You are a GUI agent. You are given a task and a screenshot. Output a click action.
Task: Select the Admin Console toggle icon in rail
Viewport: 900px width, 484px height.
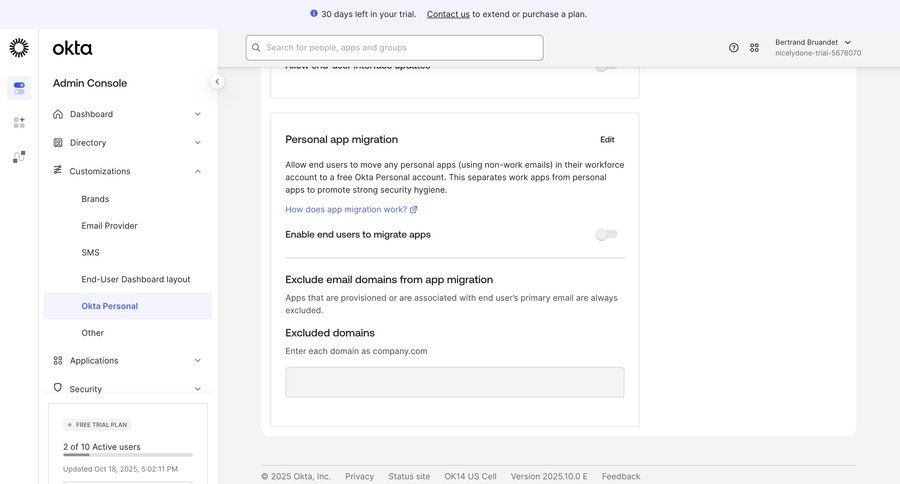(19, 88)
